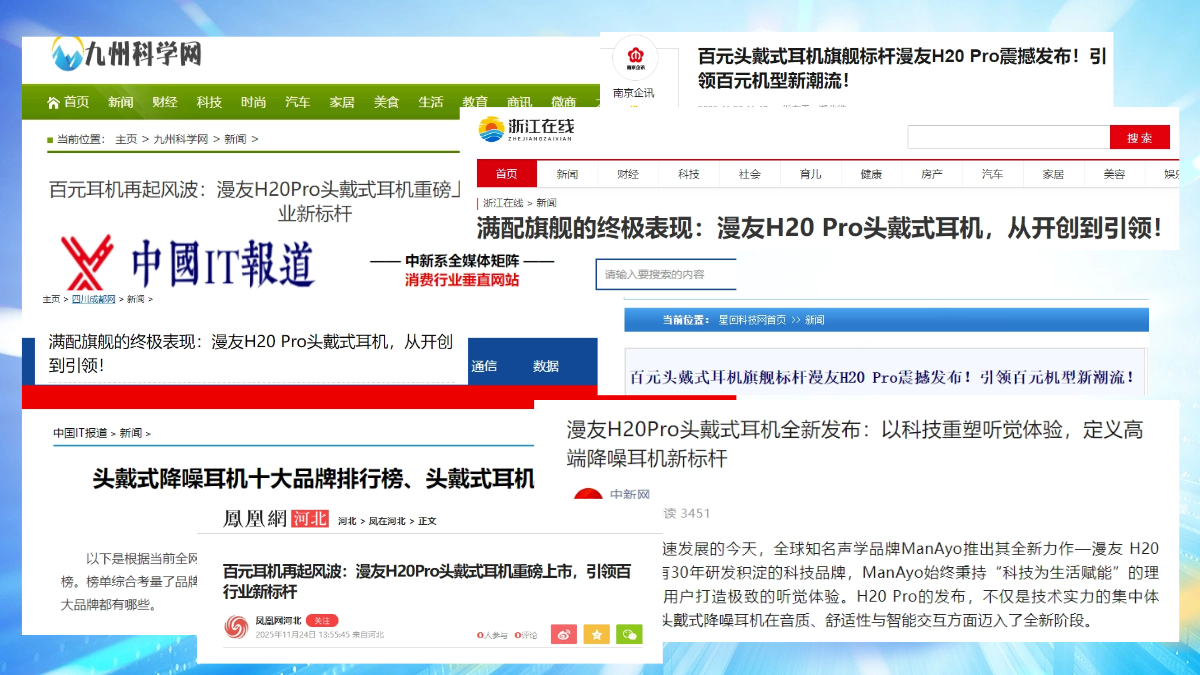Click 九州科学网 link in breadcrumb
The image size is (1200, 675).
(180, 139)
